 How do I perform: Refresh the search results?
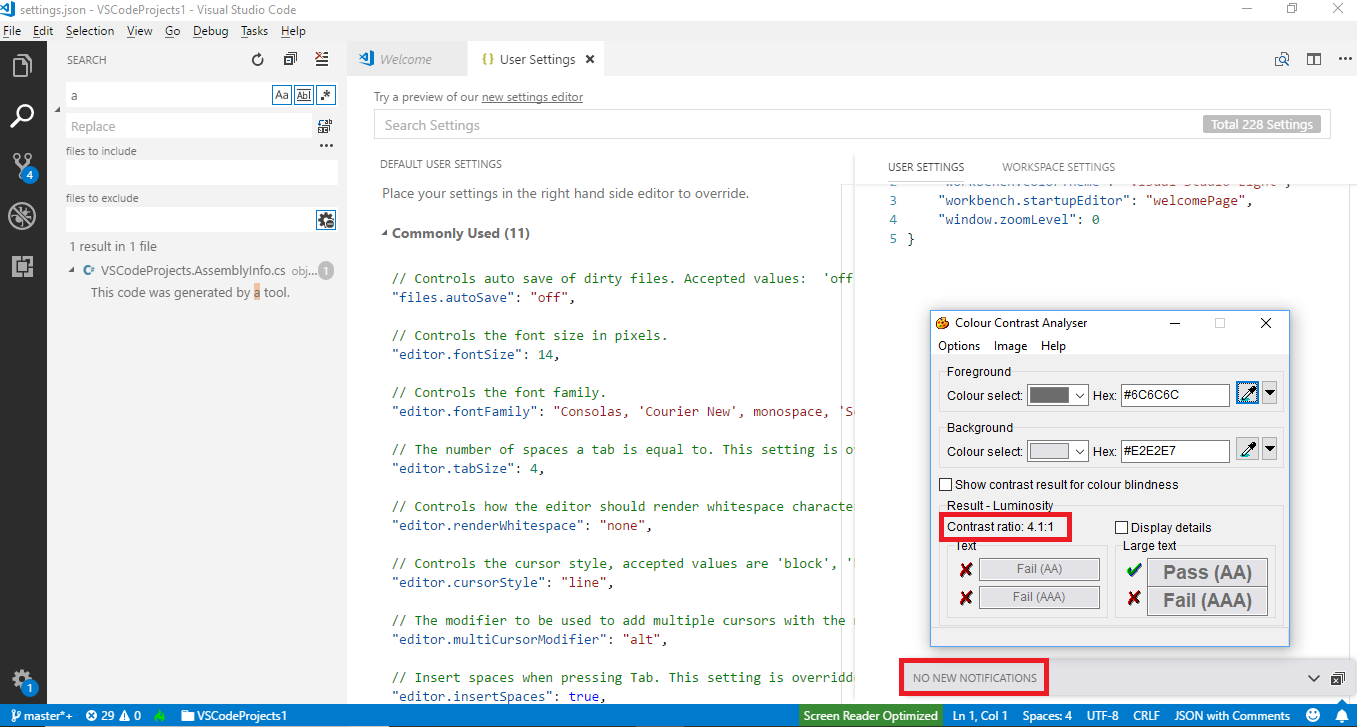tap(258, 60)
